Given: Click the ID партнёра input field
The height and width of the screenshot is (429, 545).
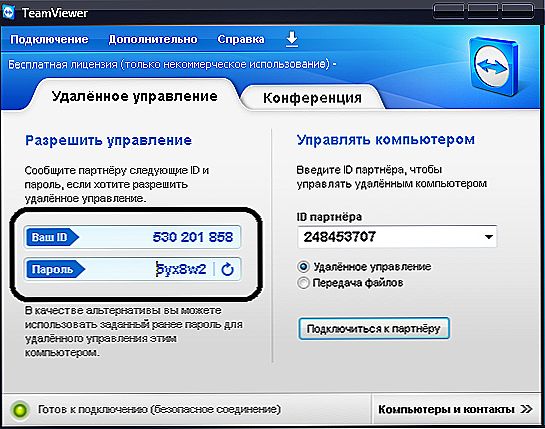Looking at the screenshot, I should 397,237.
